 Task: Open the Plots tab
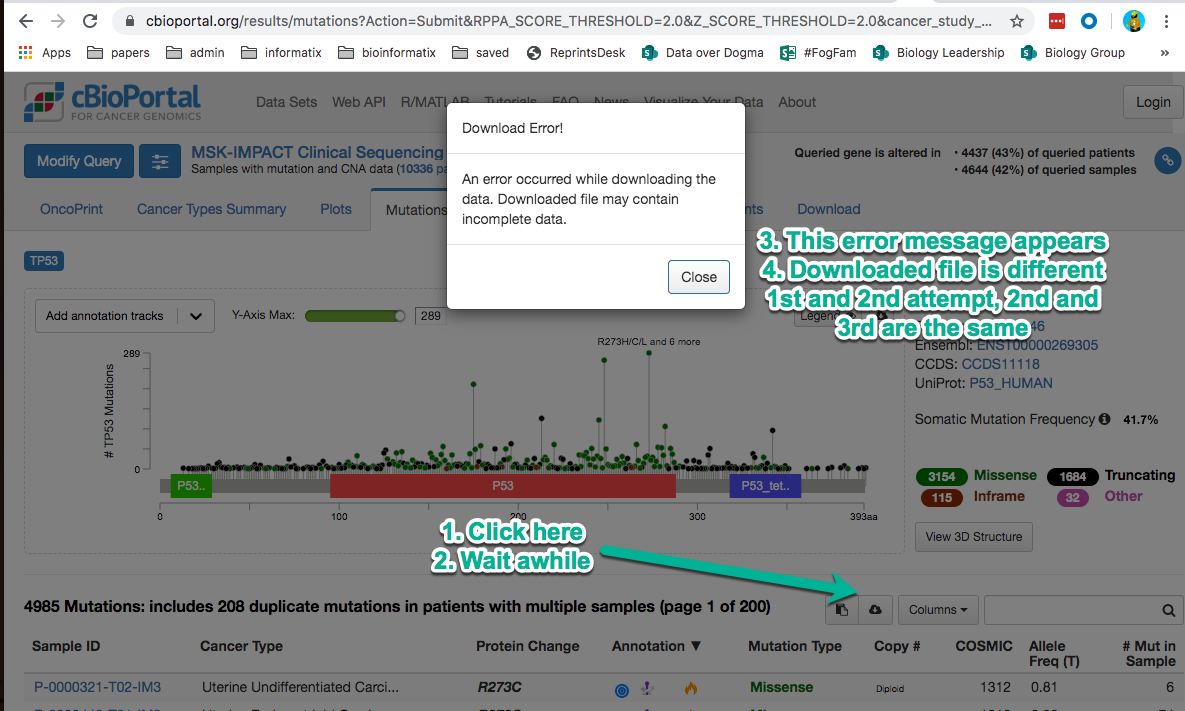[336, 209]
